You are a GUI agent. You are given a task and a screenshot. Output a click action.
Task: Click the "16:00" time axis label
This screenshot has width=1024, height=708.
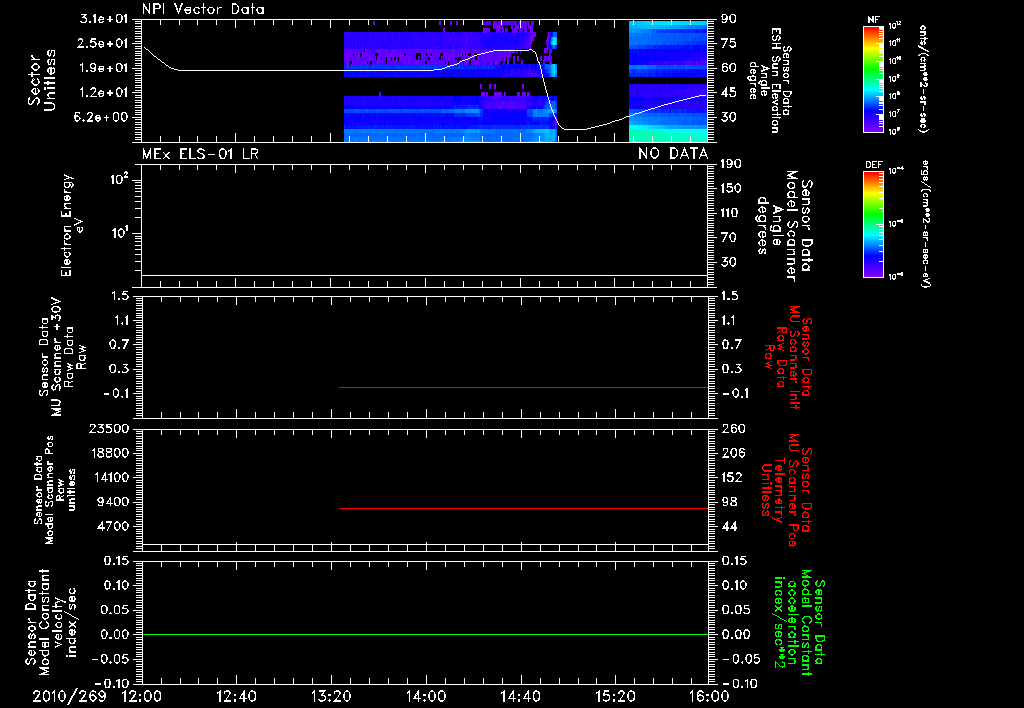click(x=709, y=696)
